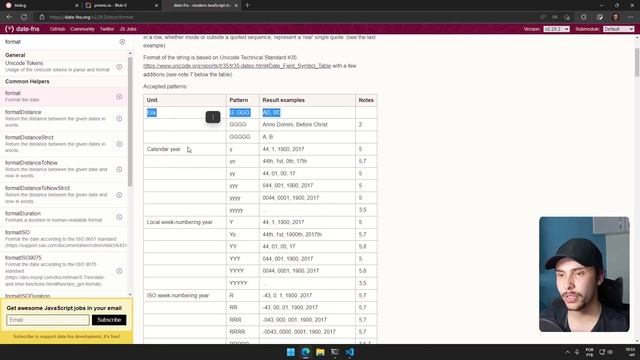Click the site info lock icon
Screen dimensions: 640x360
[x=42, y=17]
